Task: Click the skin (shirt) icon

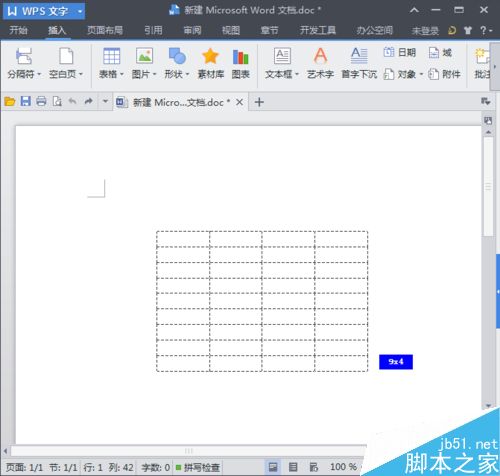Action: click(x=468, y=31)
